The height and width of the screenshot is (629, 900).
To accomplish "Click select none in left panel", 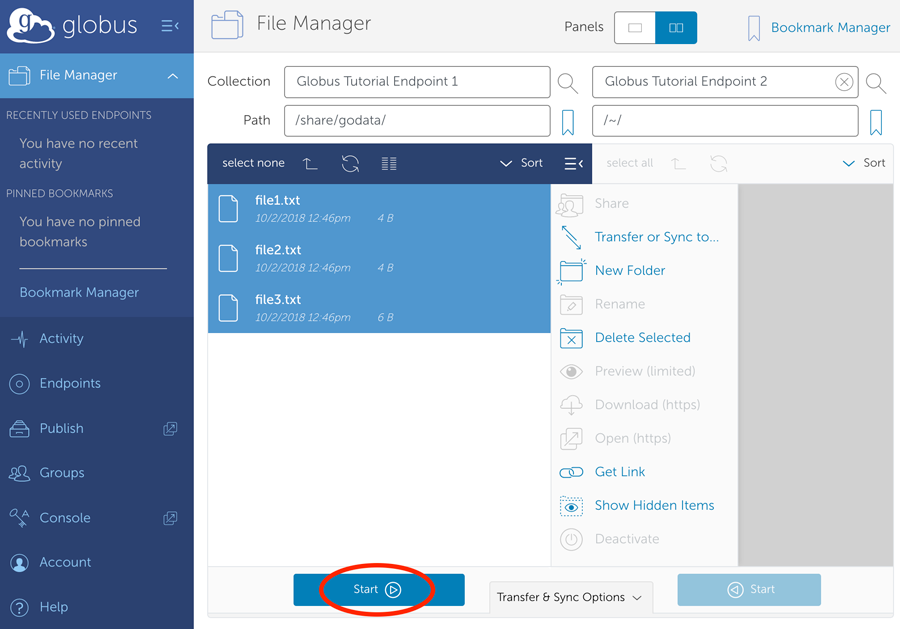I will [253, 163].
